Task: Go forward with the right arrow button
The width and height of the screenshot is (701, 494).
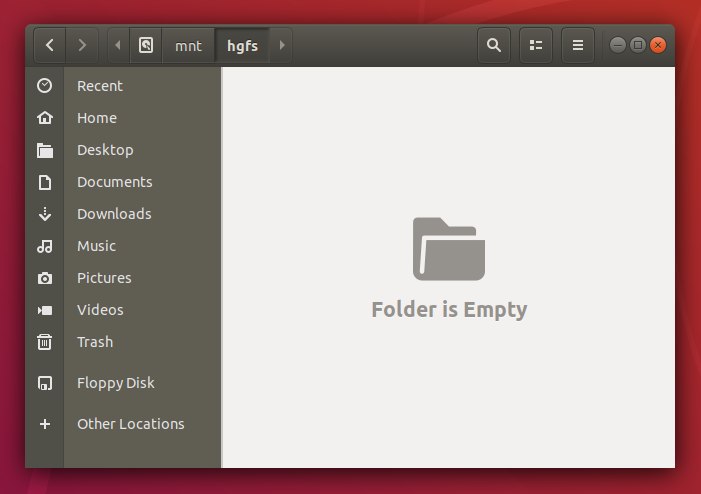Action: click(82, 45)
